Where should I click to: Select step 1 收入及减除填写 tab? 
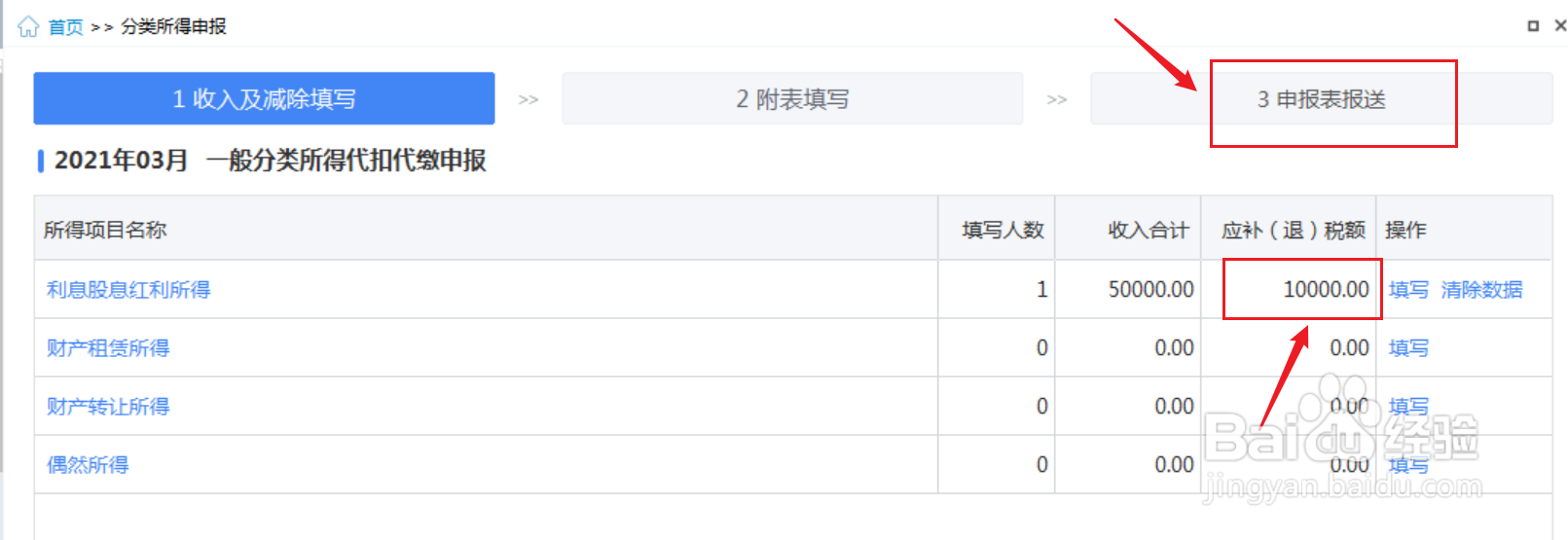click(264, 98)
